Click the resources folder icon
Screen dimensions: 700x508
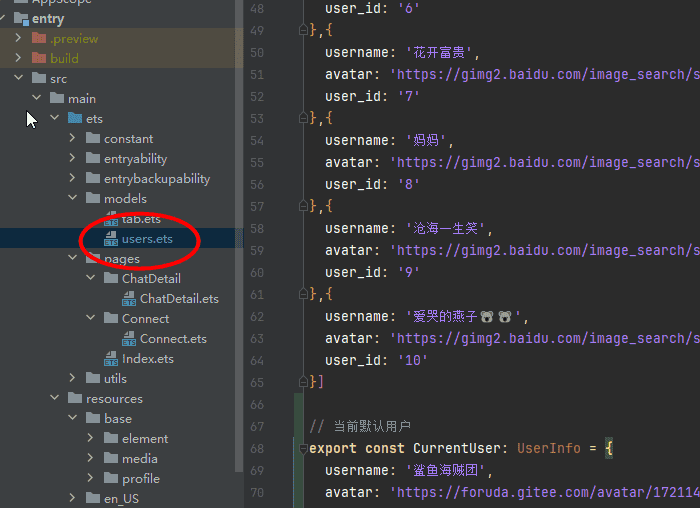[75, 399]
